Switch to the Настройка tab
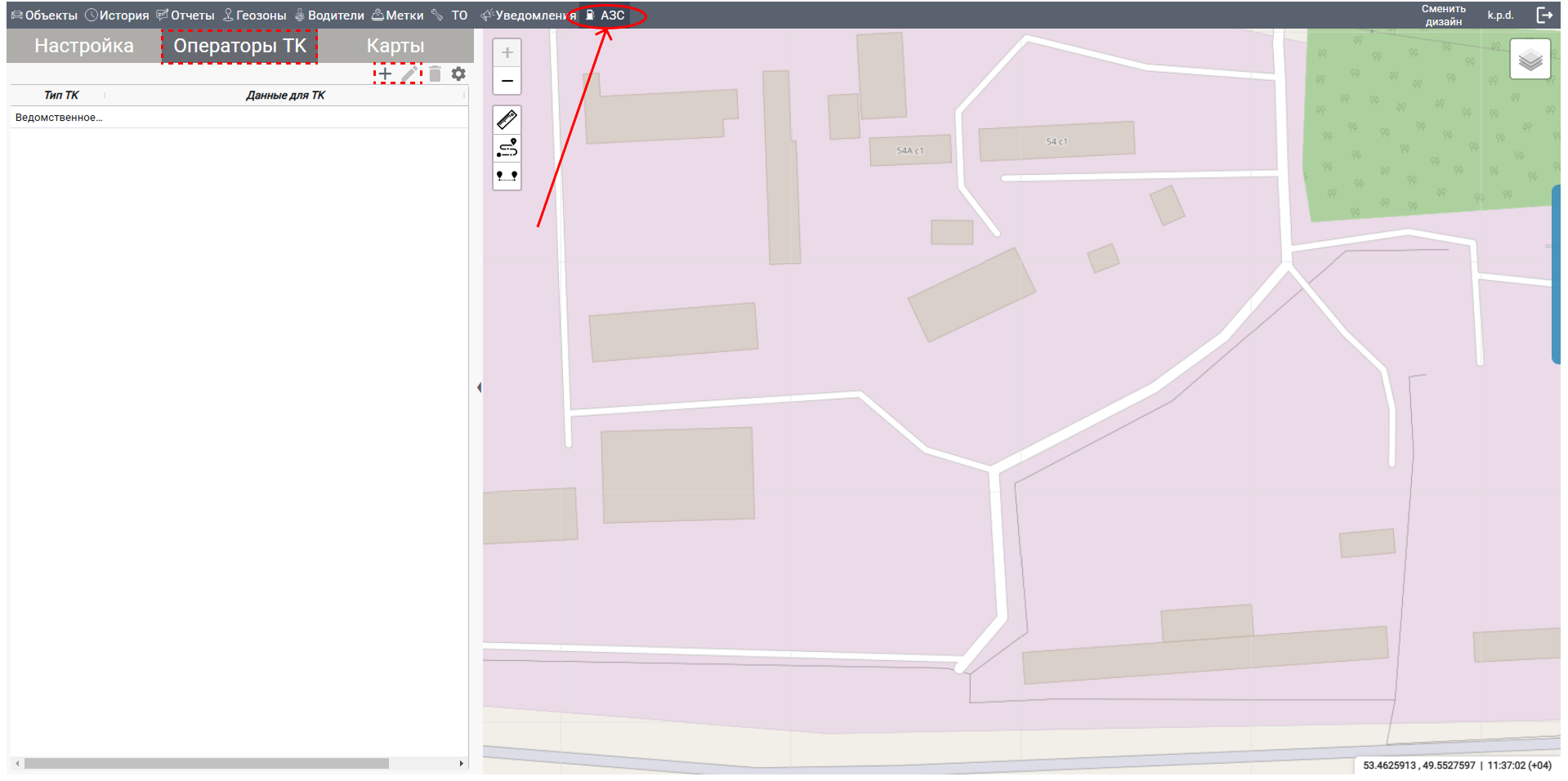The width and height of the screenshot is (1568, 781). (84, 46)
